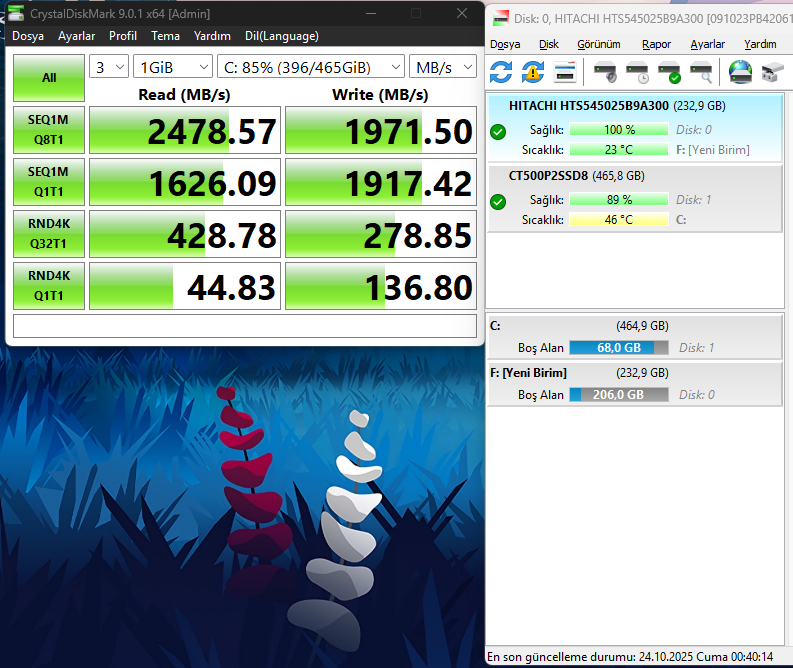This screenshot has height=668, width=793.
Task: Start the SEQ1M Q8T1 test
Action: click(x=49, y=130)
